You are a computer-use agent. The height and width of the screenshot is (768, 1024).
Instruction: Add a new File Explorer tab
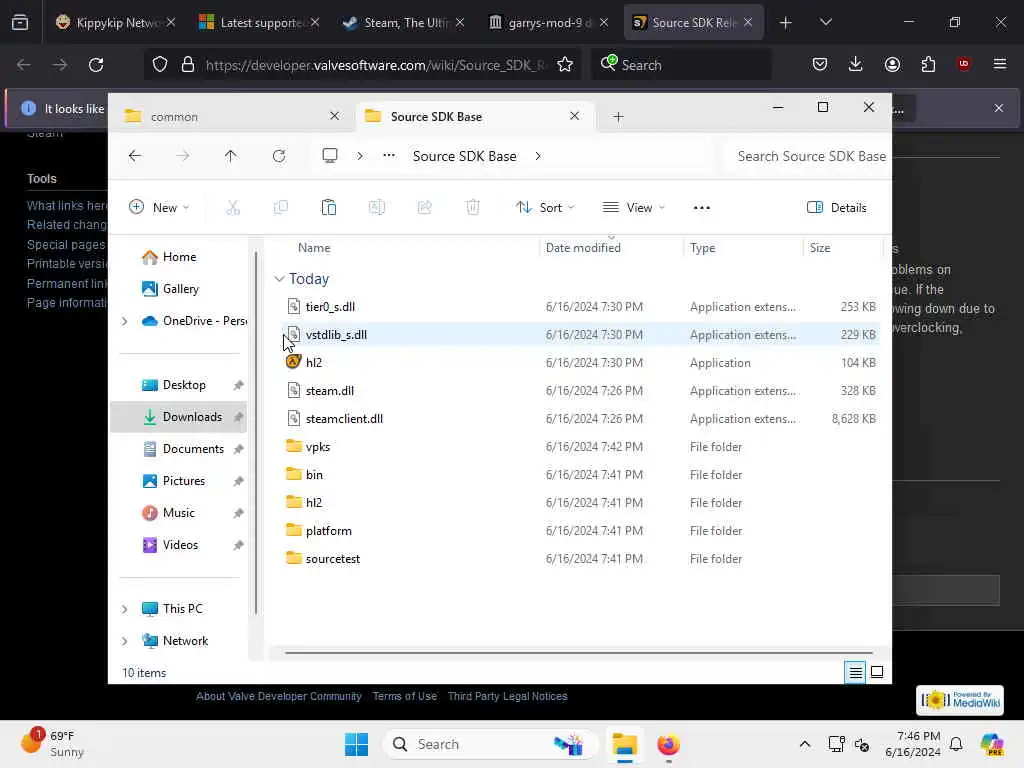[618, 117]
